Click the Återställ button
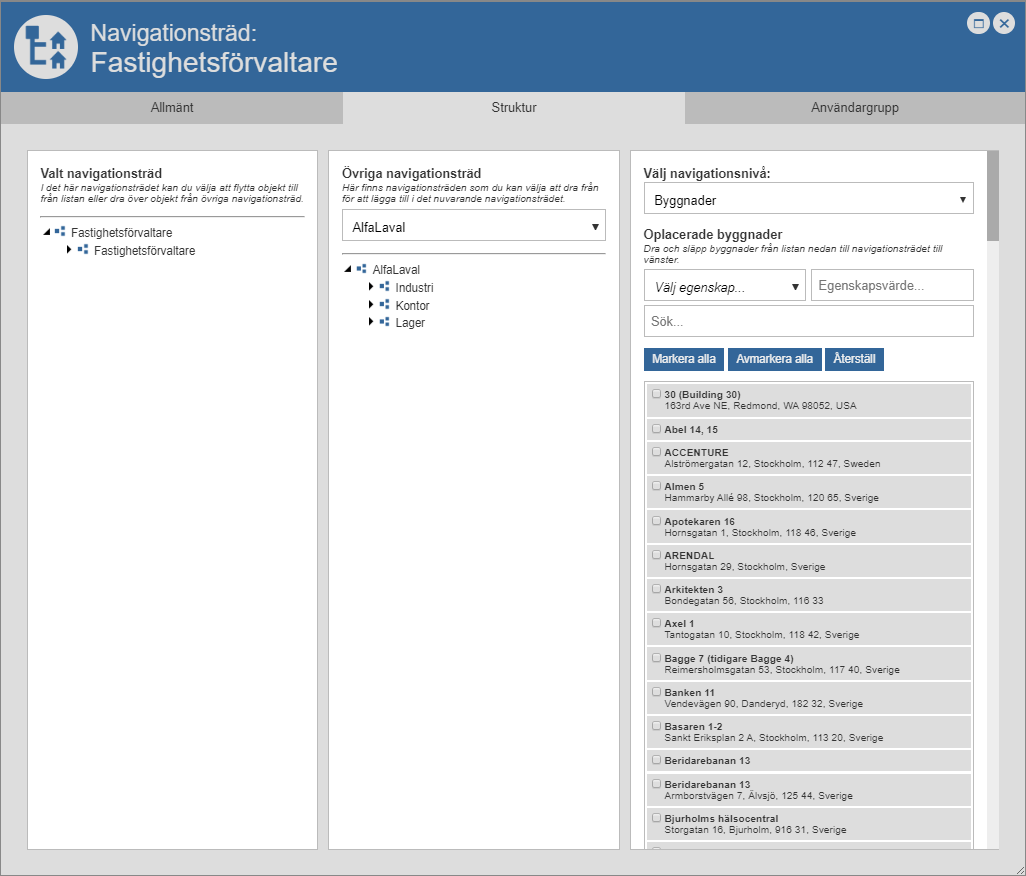 click(x=854, y=359)
